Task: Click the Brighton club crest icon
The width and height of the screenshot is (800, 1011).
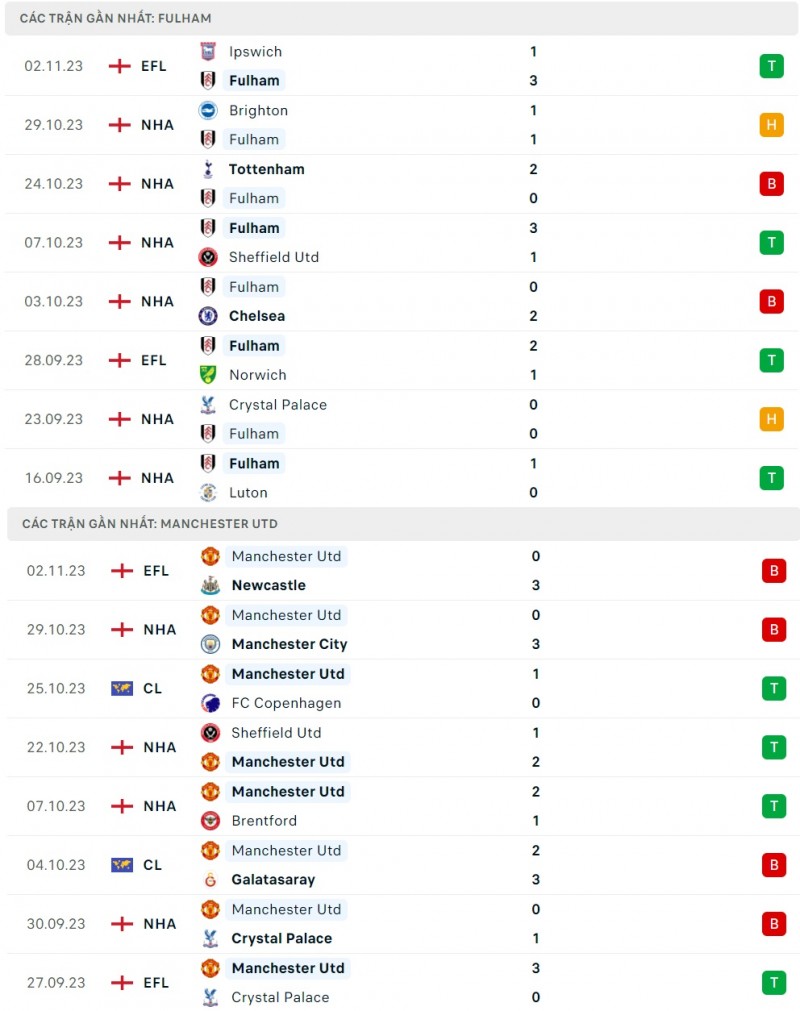Action: [208, 111]
